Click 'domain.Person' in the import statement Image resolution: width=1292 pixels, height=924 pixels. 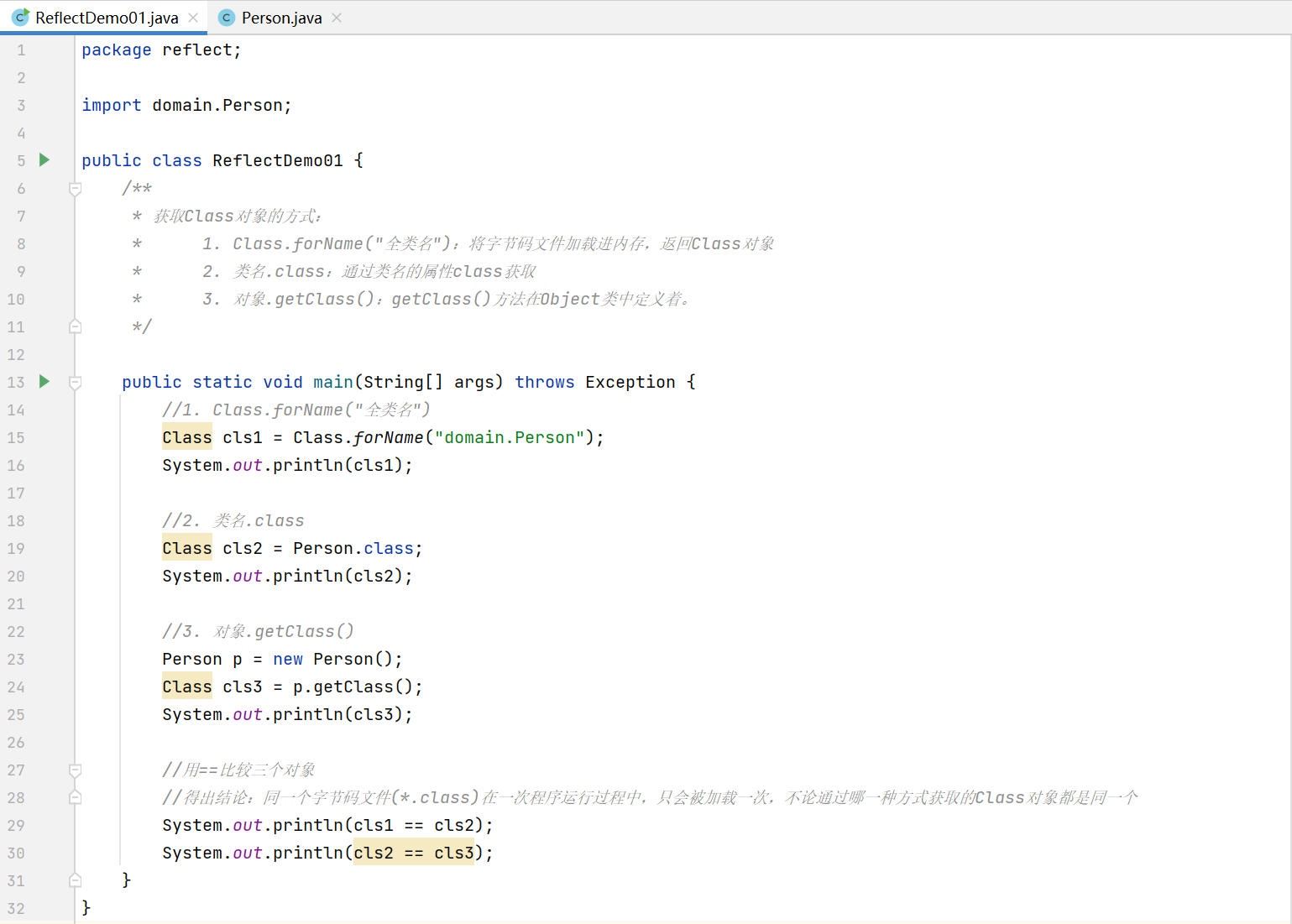click(x=217, y=106)
